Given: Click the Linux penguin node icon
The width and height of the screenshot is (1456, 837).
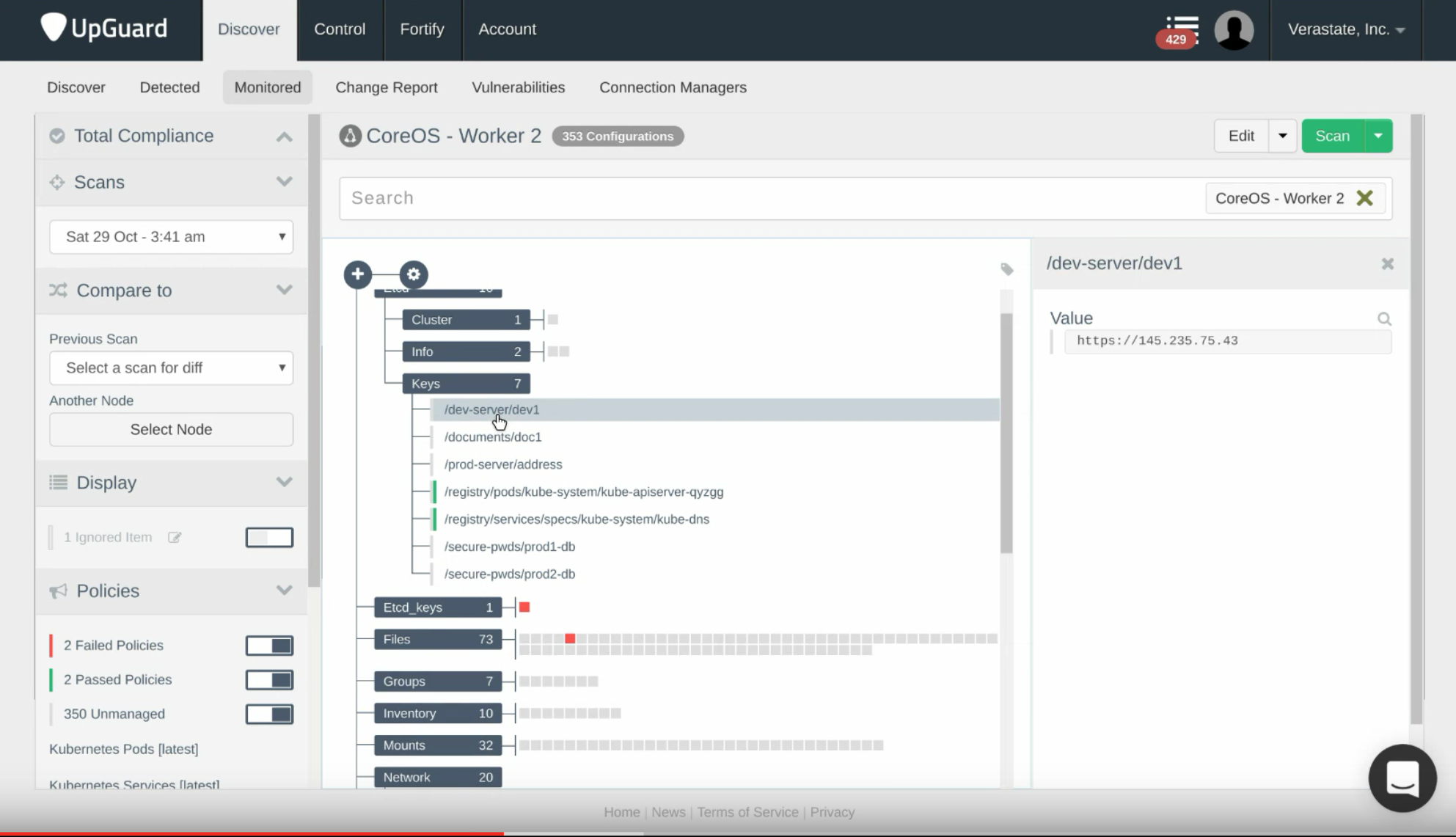Looking at the screenshot, I should pyautogui.click(x=350, y=136).
